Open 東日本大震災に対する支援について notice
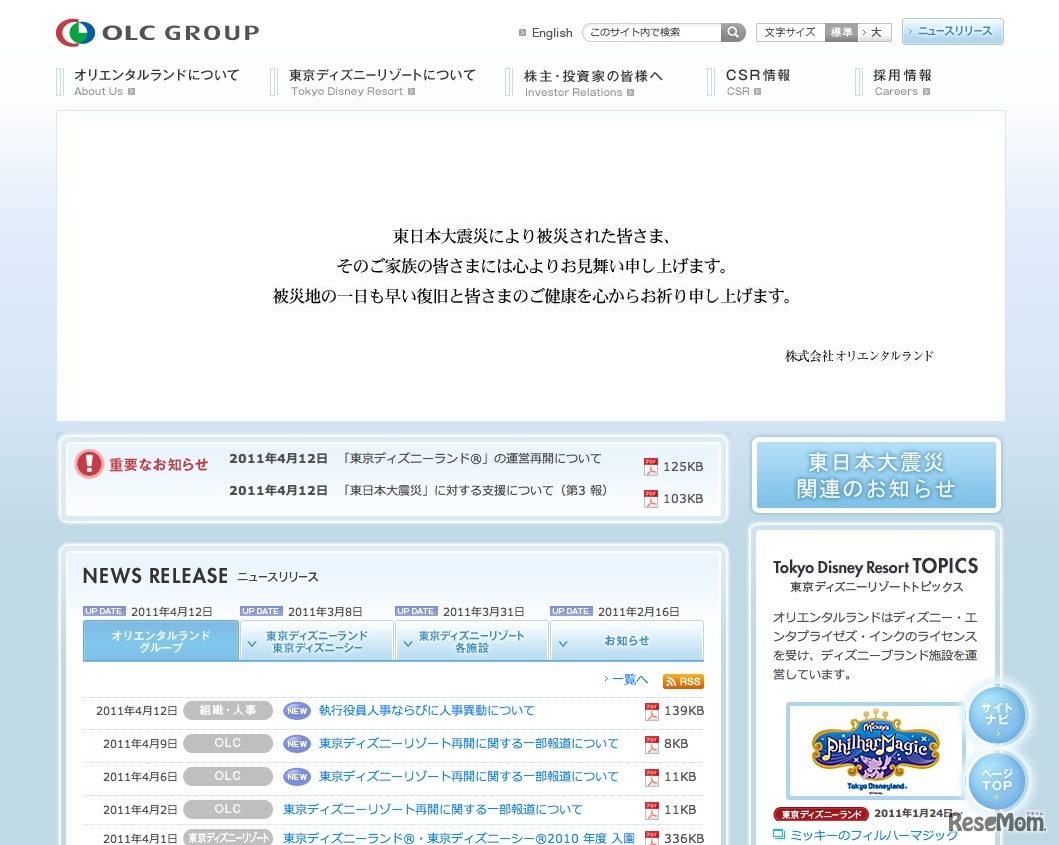This screenshot has height=845, width=1059. 474,490
